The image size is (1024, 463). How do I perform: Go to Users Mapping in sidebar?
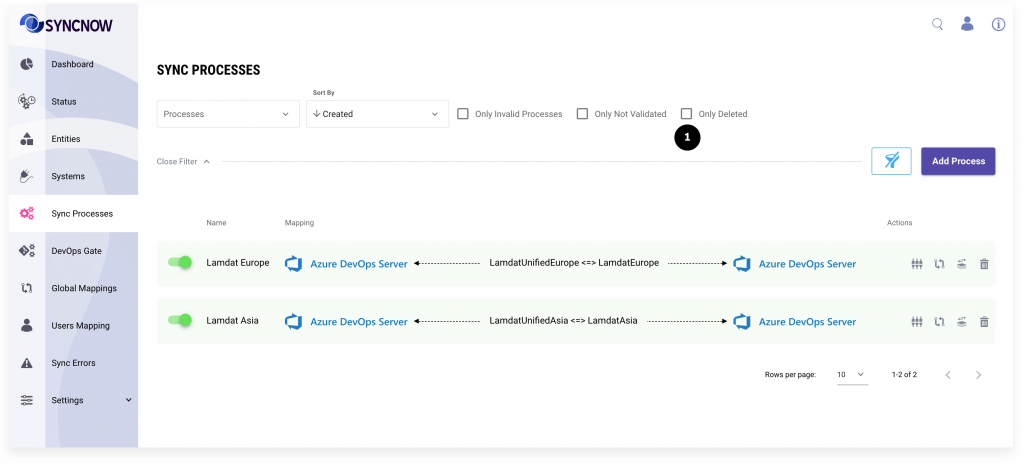tap(80, 325)
